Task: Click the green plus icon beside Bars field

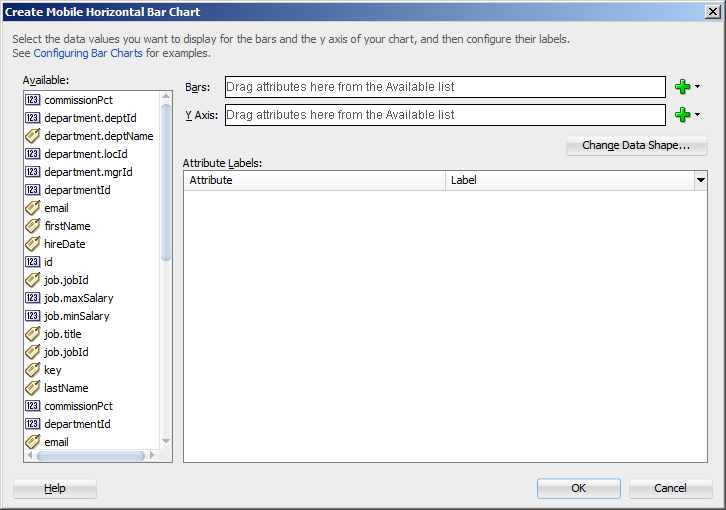Action: click(x=682, y=87)
